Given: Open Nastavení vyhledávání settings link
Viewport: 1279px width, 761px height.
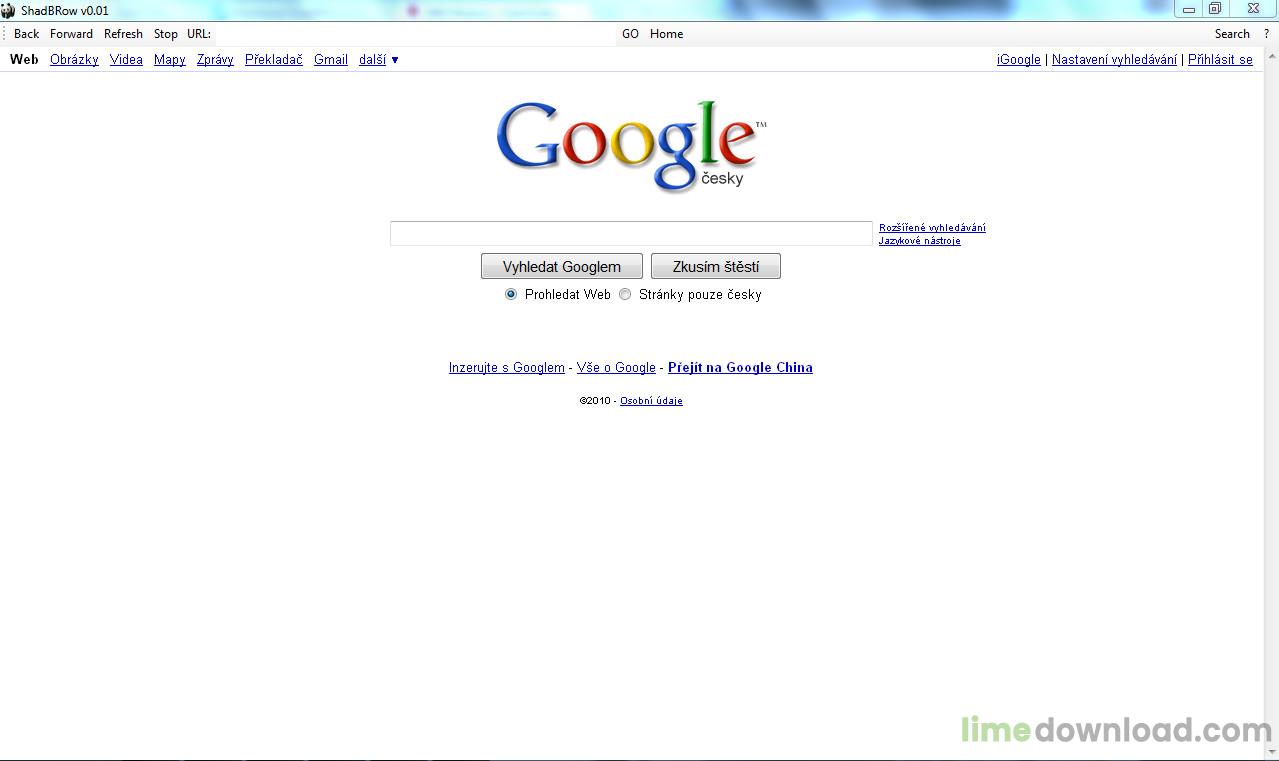Looking at the screenshot, I should coord(1114,60).
